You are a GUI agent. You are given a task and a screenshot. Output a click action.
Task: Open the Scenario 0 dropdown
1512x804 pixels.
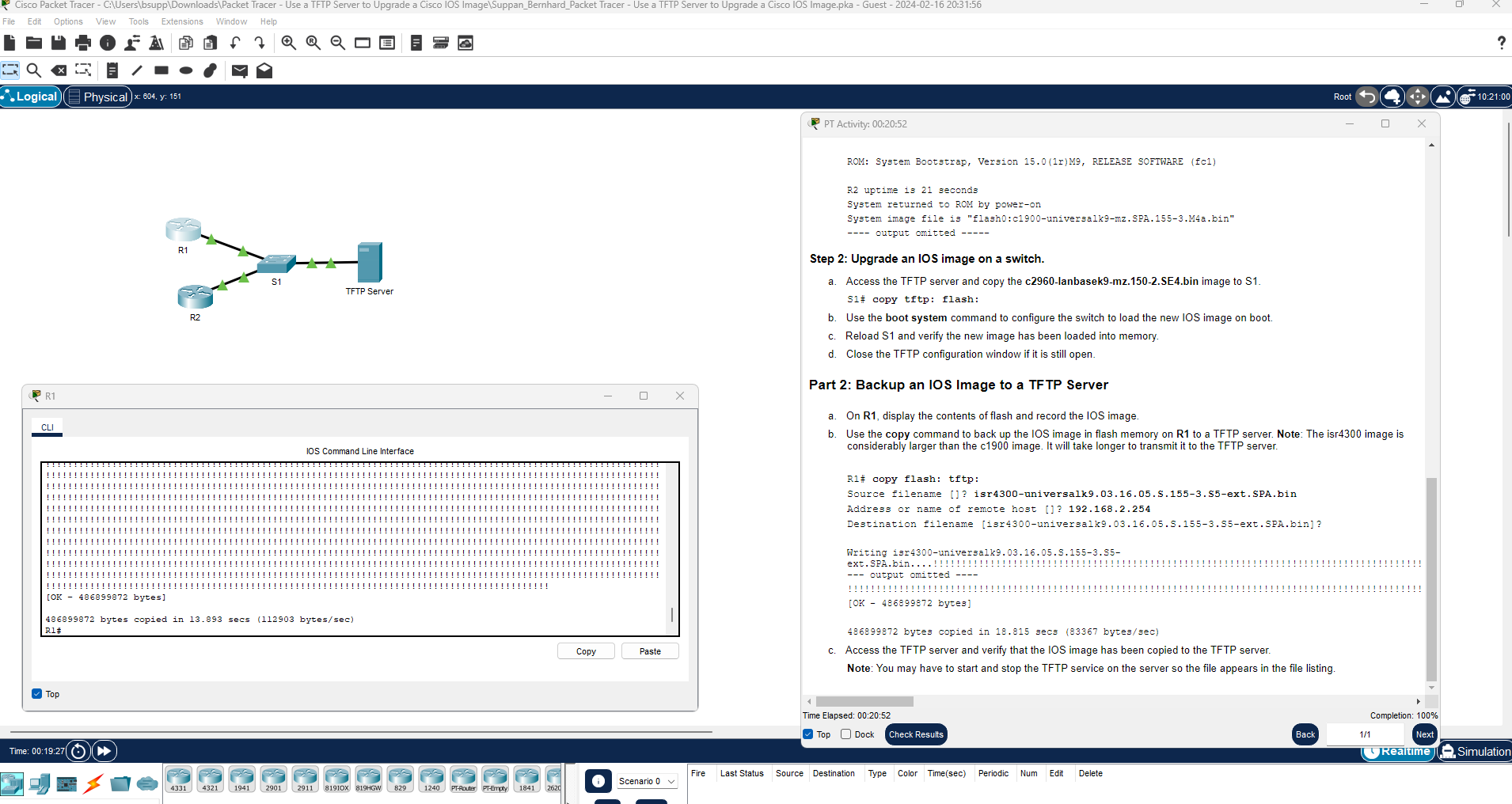click(647, 781)
